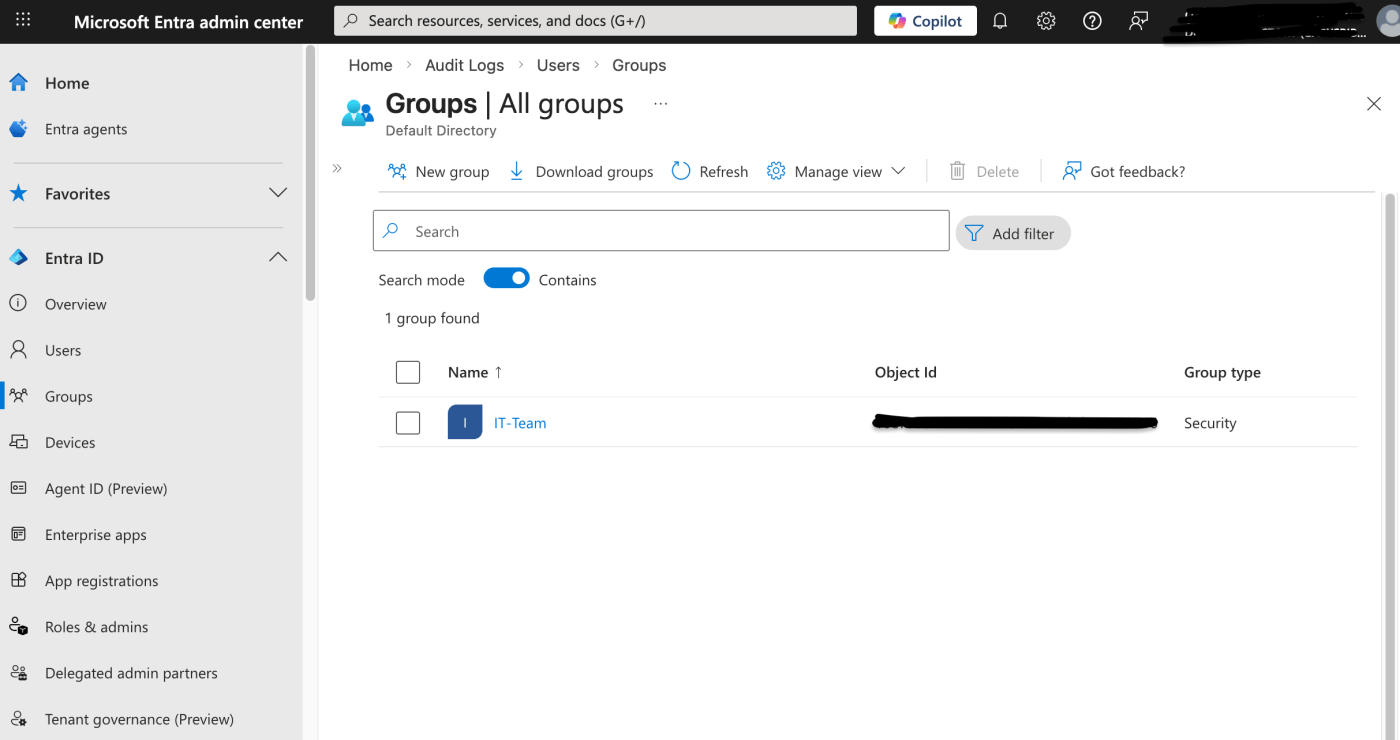1400x740 pixels.
Task: Sort by the Name column header
Action: [x=475, y=372]
